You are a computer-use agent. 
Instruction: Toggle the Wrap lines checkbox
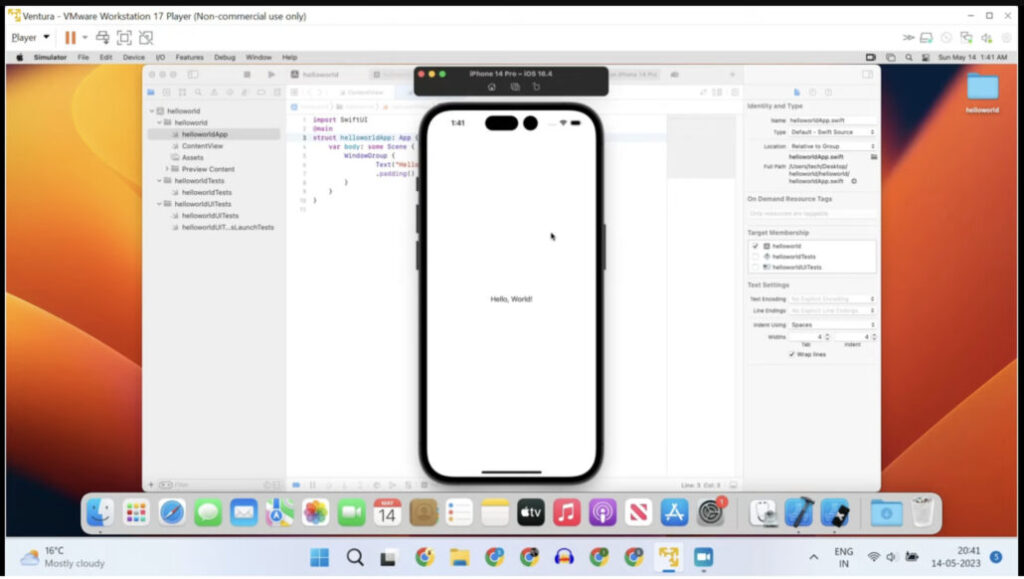(792, 354)
